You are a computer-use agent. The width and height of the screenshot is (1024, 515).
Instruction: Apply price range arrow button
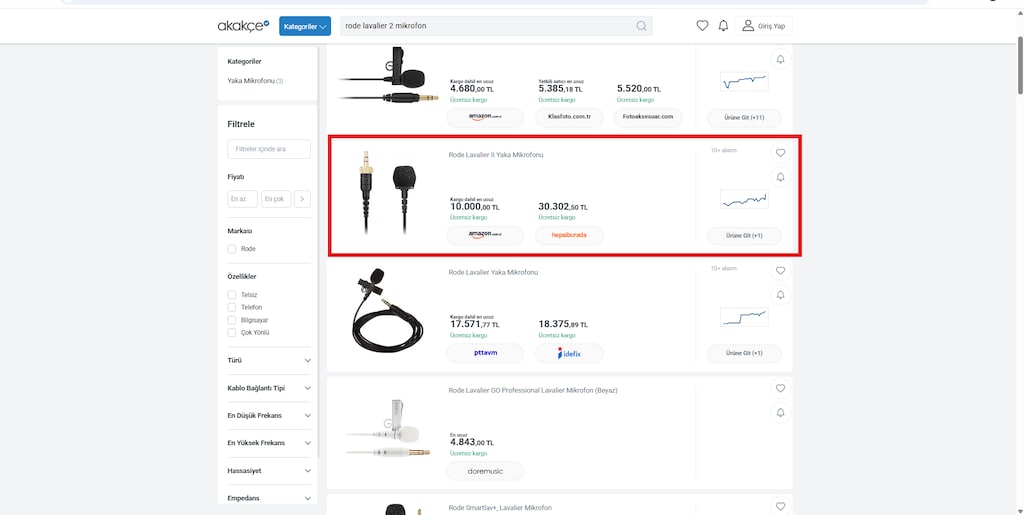(x=302, y=199)
